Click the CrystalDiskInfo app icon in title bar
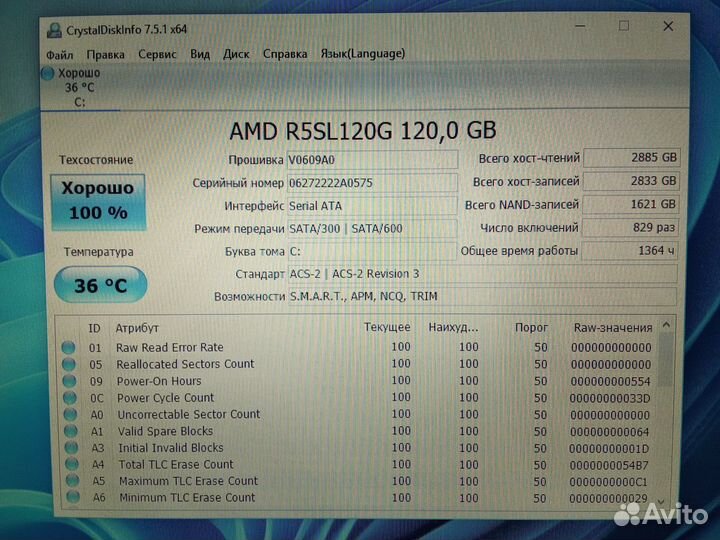 click(x=54, y=31)
